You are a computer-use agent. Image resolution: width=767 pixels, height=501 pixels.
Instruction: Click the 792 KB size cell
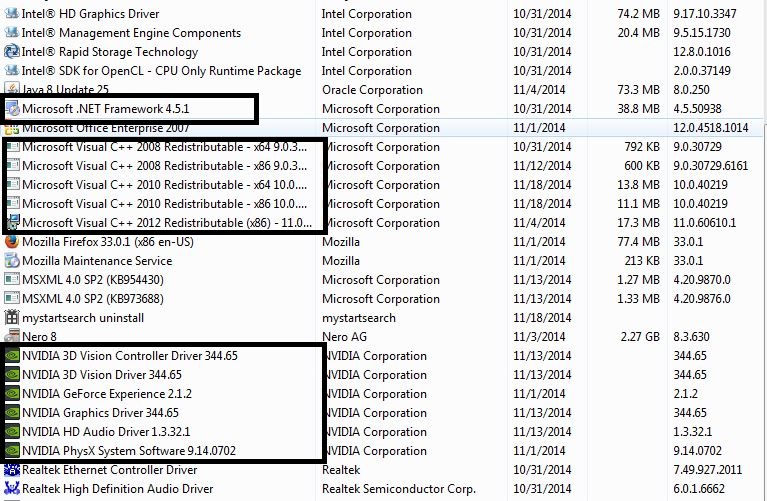click(x=642, y=147)
